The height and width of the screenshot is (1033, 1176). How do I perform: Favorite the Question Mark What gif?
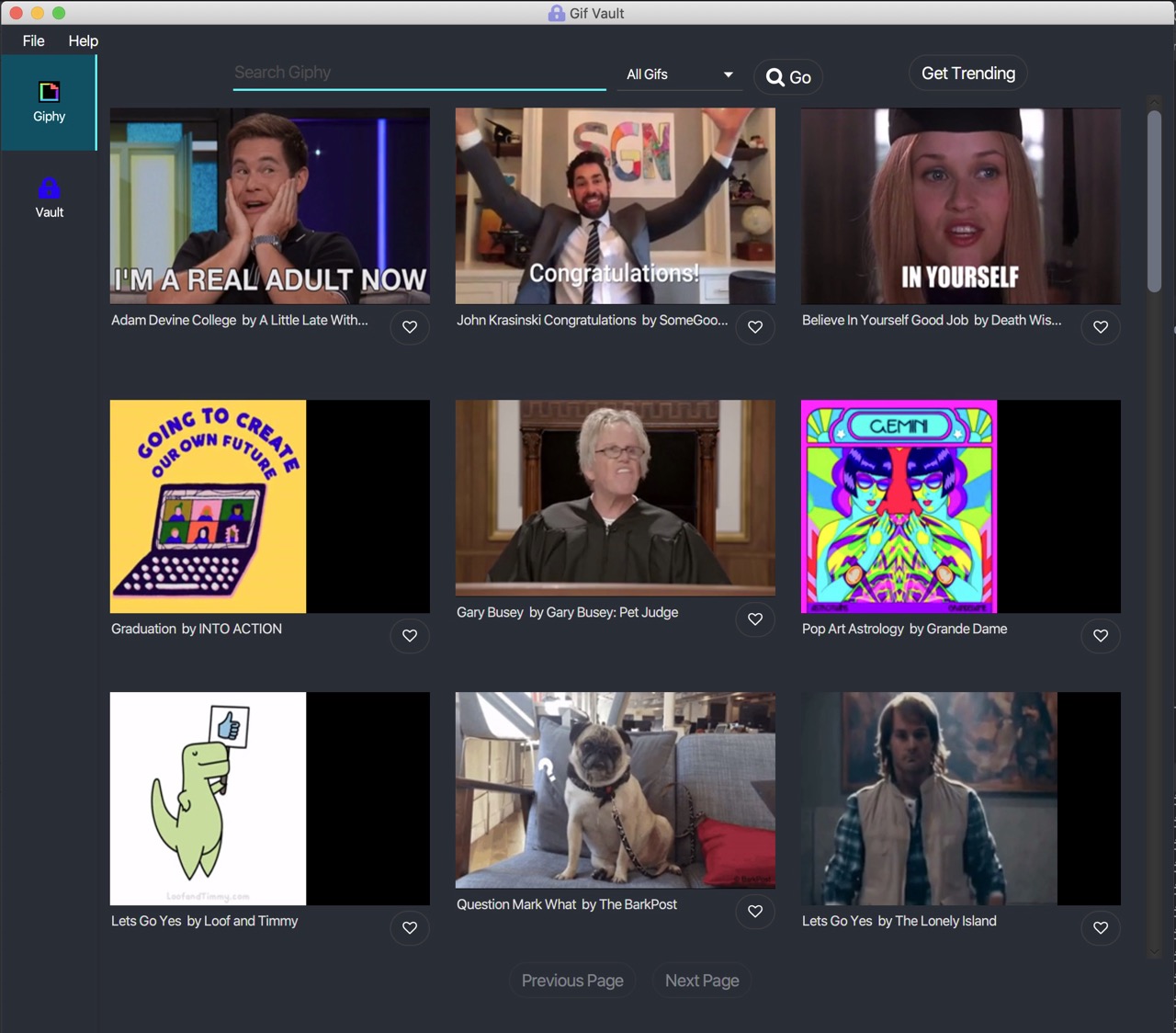(x=755, y=912)
